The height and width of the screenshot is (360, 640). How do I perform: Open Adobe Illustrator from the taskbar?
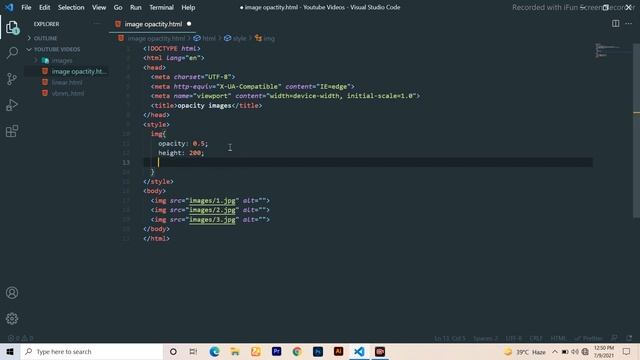tap(338, 352)
